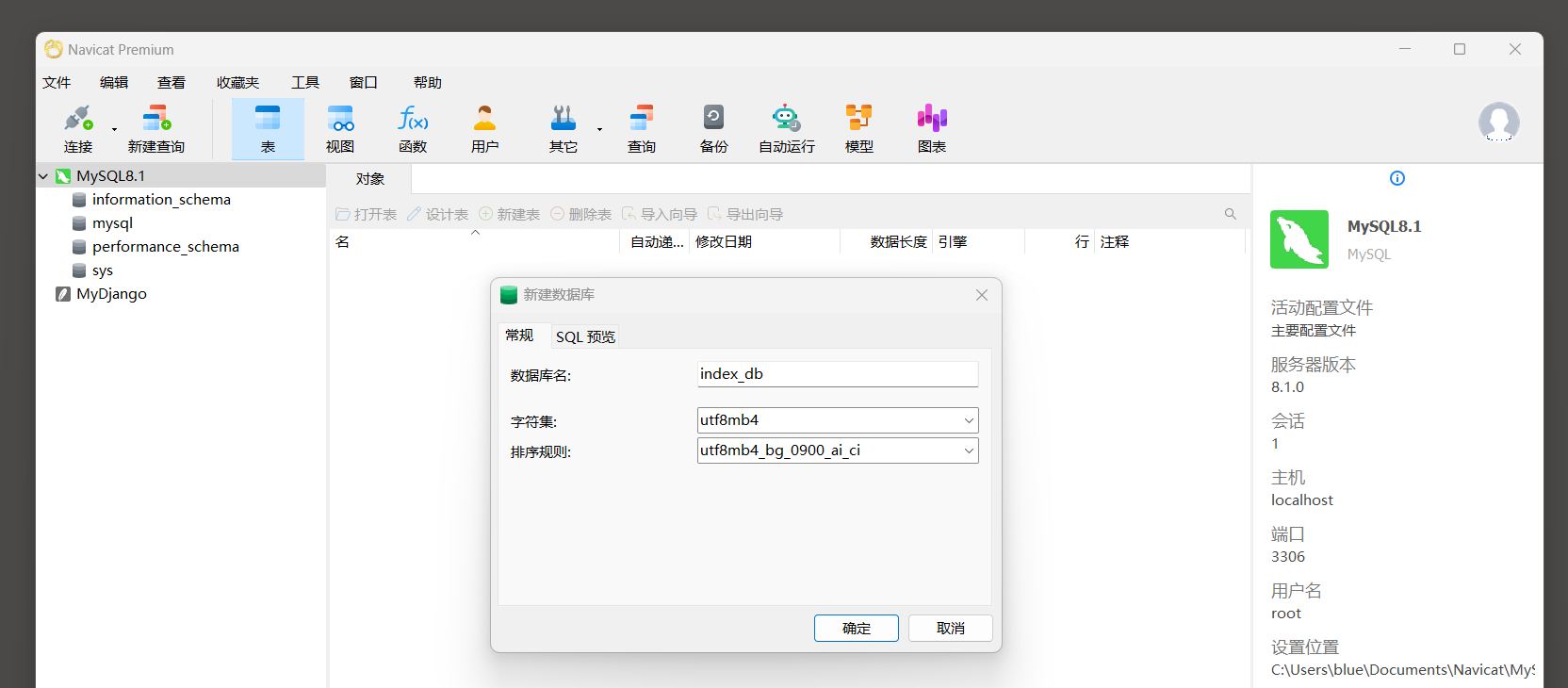Select the MySQL8.1 connection in tree

(110, 176)
